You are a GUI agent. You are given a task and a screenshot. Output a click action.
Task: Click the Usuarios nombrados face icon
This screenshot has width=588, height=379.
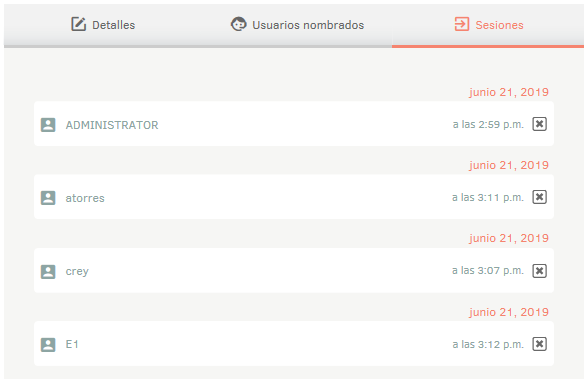click(x=238, y=24)
